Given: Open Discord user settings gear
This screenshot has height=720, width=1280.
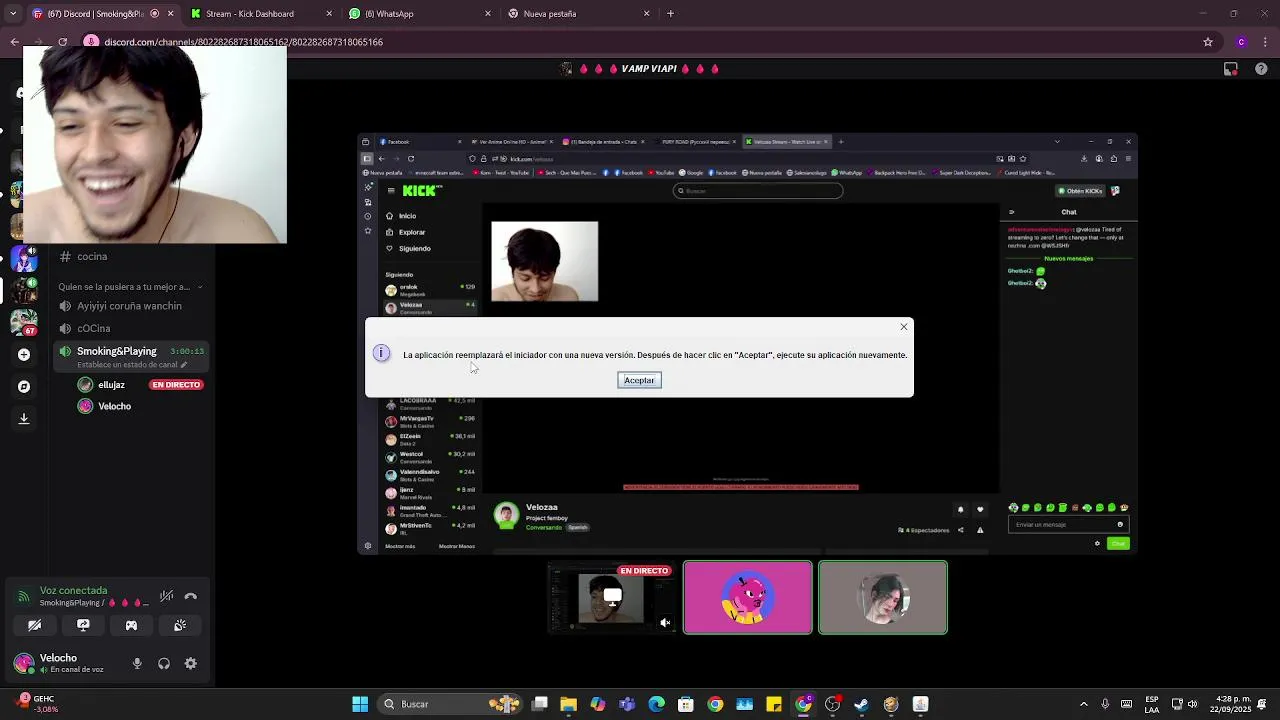Looking at the screenshot, I should point(190,663).
